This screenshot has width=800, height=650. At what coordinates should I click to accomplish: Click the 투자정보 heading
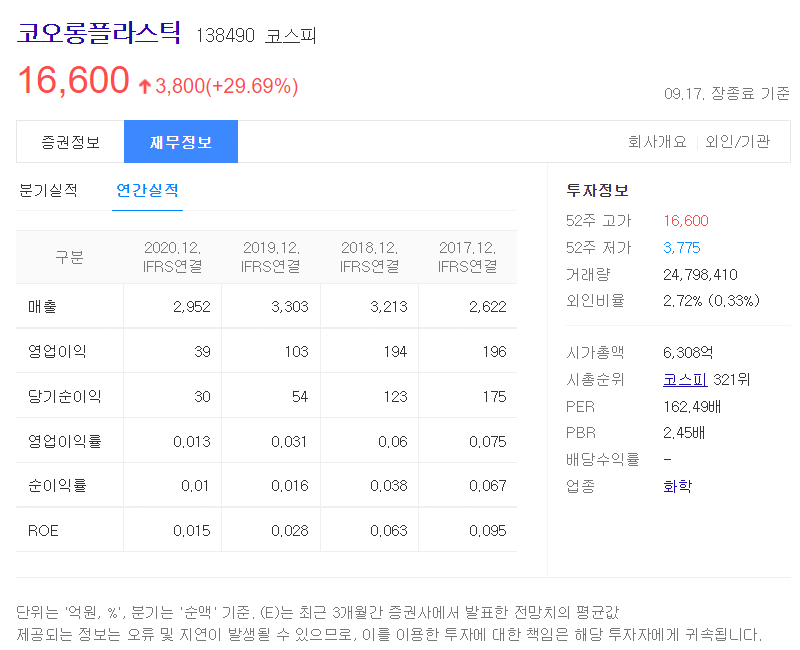point(597,190)
